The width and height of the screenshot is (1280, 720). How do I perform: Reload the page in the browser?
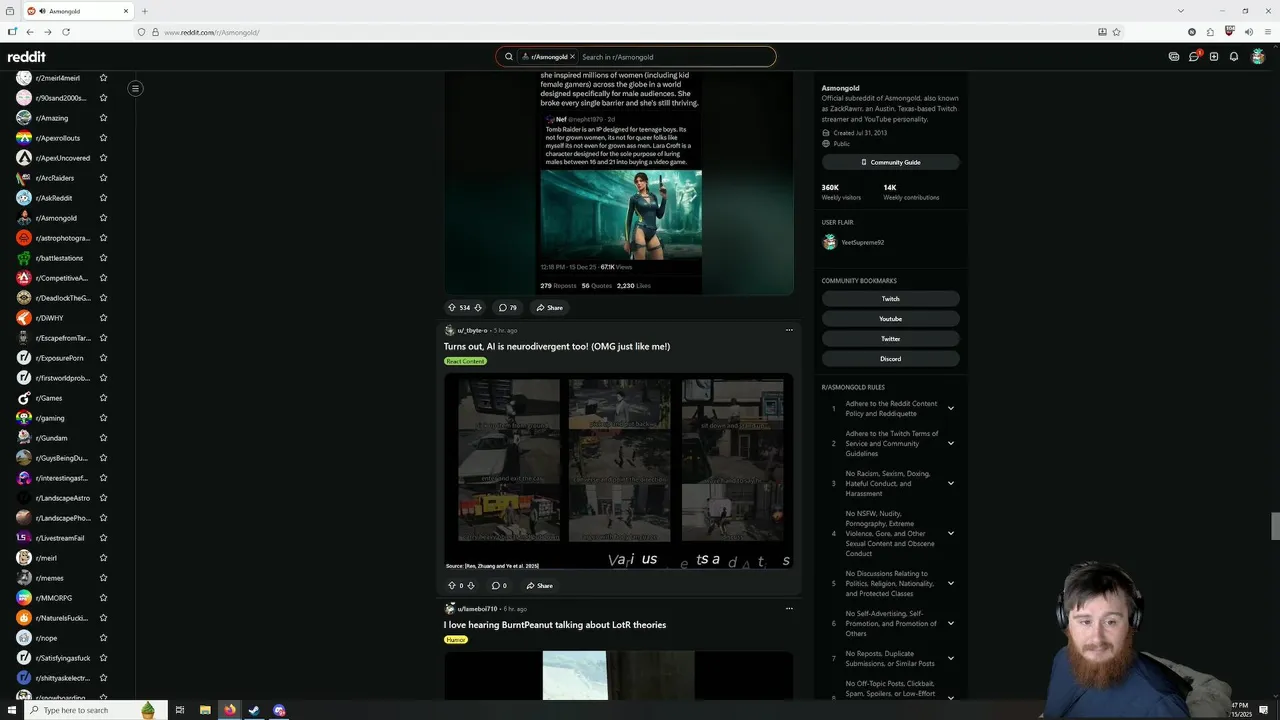pyautogui.click(x=66, y=32)
